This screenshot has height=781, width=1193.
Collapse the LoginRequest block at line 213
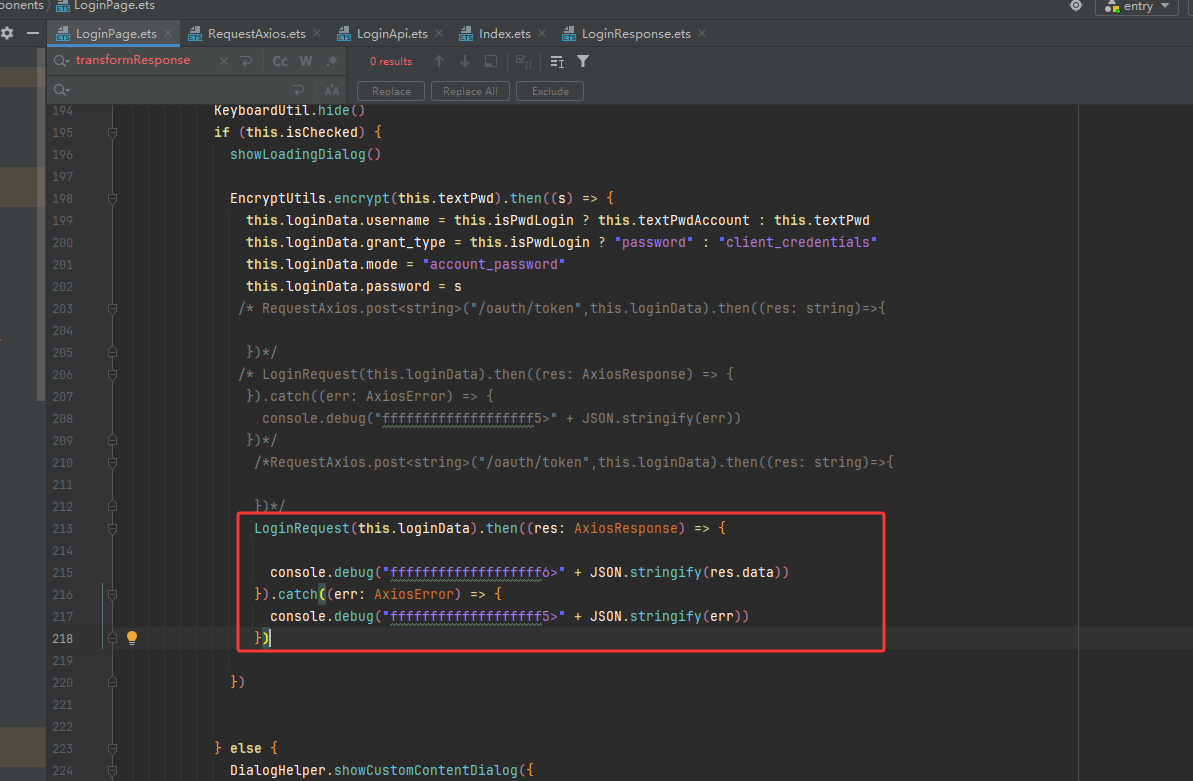coord(112,528)
